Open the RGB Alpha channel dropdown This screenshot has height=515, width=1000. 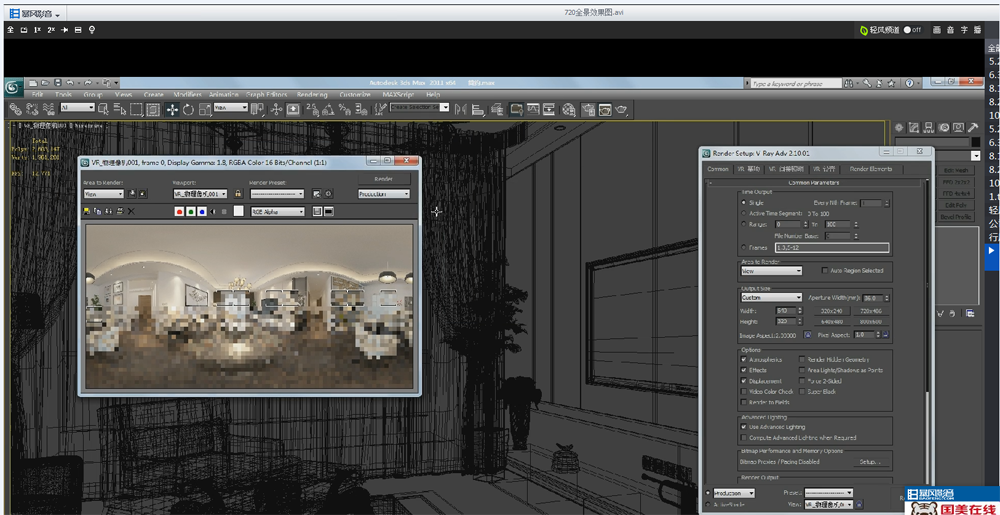pyautogui.click(x=277, y=212)
